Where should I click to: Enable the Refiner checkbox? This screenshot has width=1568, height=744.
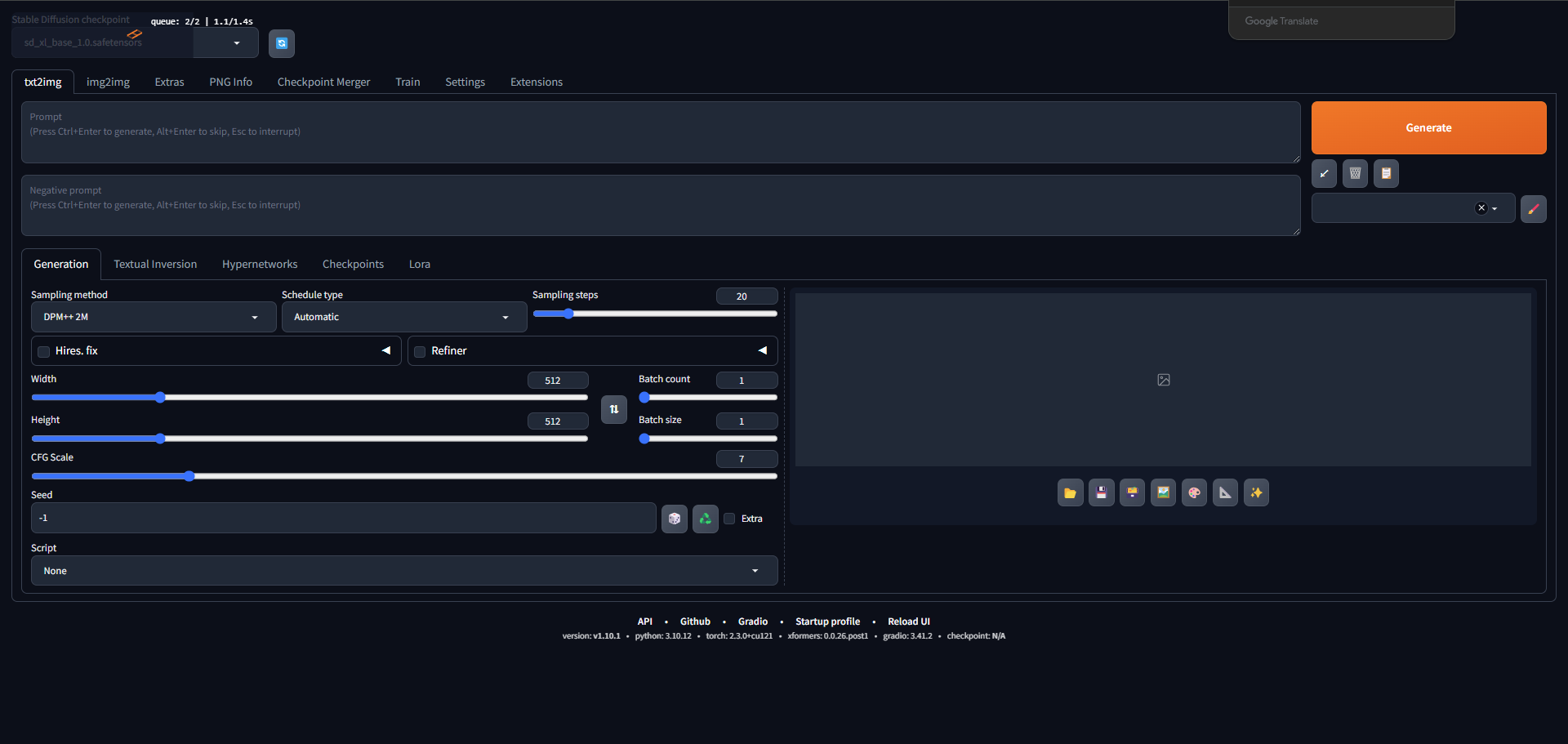click(420, 352)
